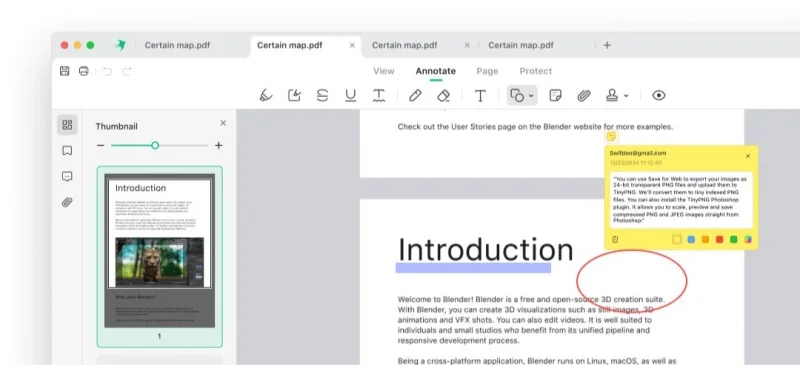Select the strikethrough text tool
Image resolution: width=801 pixels, height=366 pixels.
322,96
